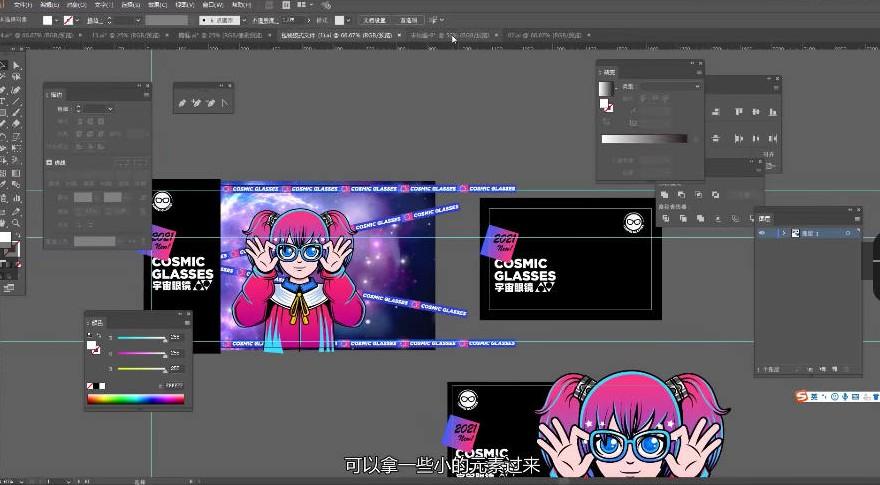Select the Direct Selection tool in the toolbox
The image size is (880, 485).
pos(17,65)
